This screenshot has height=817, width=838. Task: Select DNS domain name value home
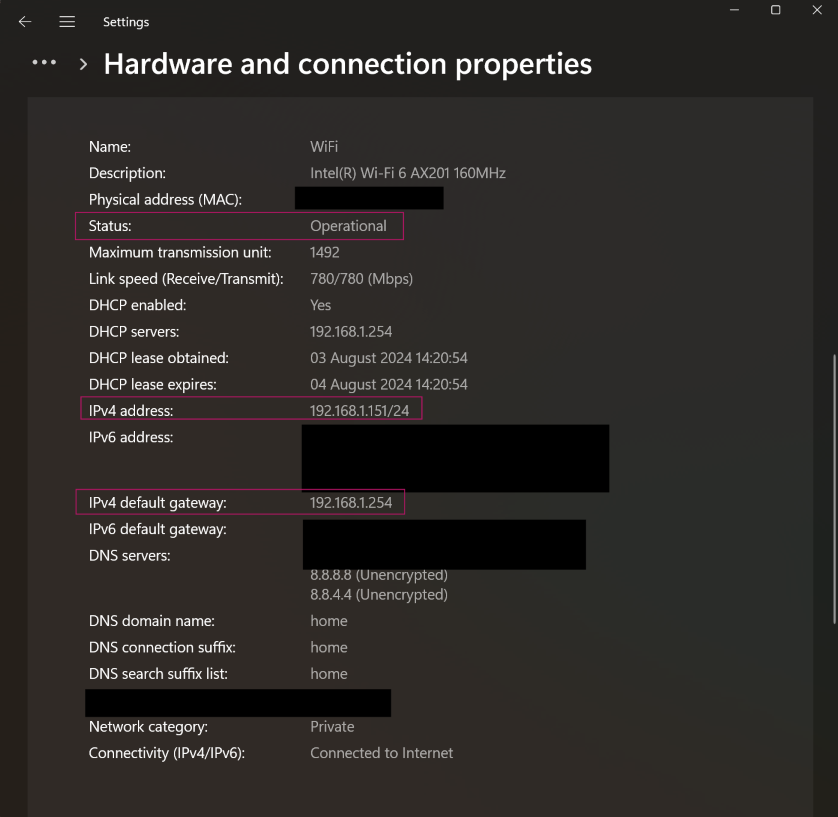[x=329, y=621]
